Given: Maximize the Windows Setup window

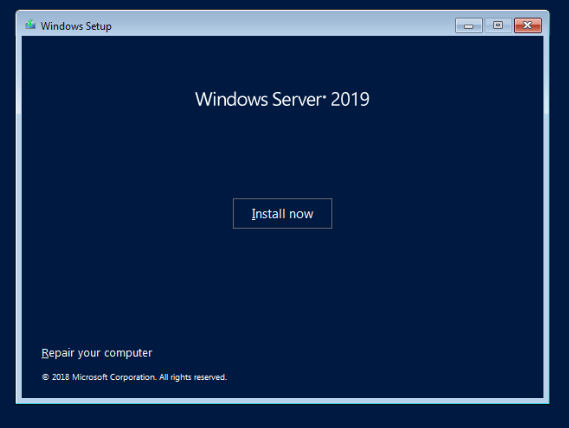Looking at the screenshot, I should click(x=498, y=25).
